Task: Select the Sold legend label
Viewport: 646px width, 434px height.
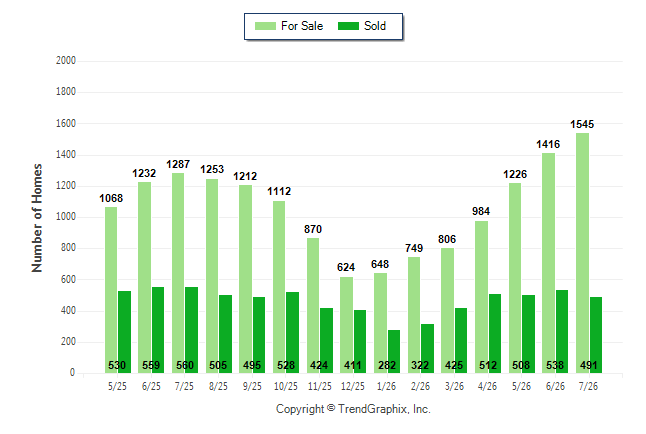Action: [375, 26]
